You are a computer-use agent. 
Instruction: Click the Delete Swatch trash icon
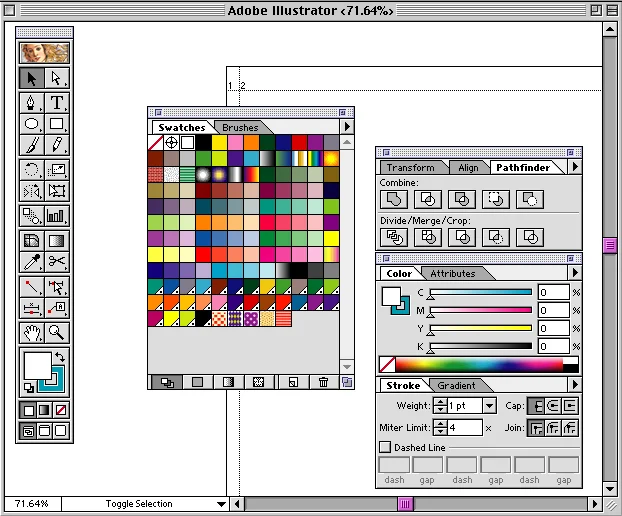tap(323, 382)
